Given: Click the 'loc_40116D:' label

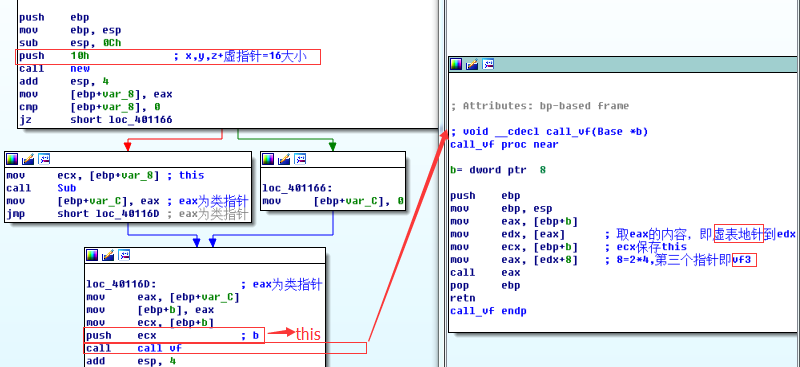Looking at the screenshot, I should coord(121,284).
